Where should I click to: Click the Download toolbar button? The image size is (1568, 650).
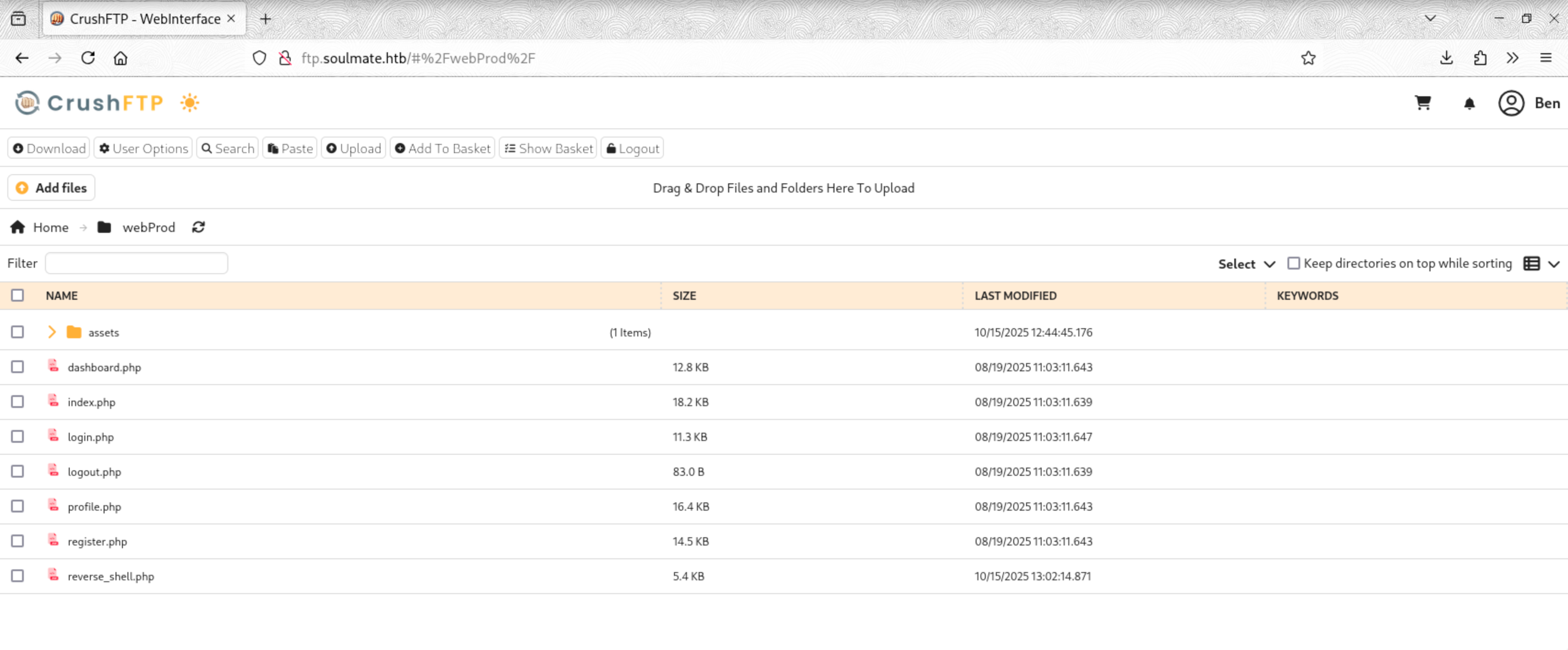pyautogui.click(x=49, y=148)
